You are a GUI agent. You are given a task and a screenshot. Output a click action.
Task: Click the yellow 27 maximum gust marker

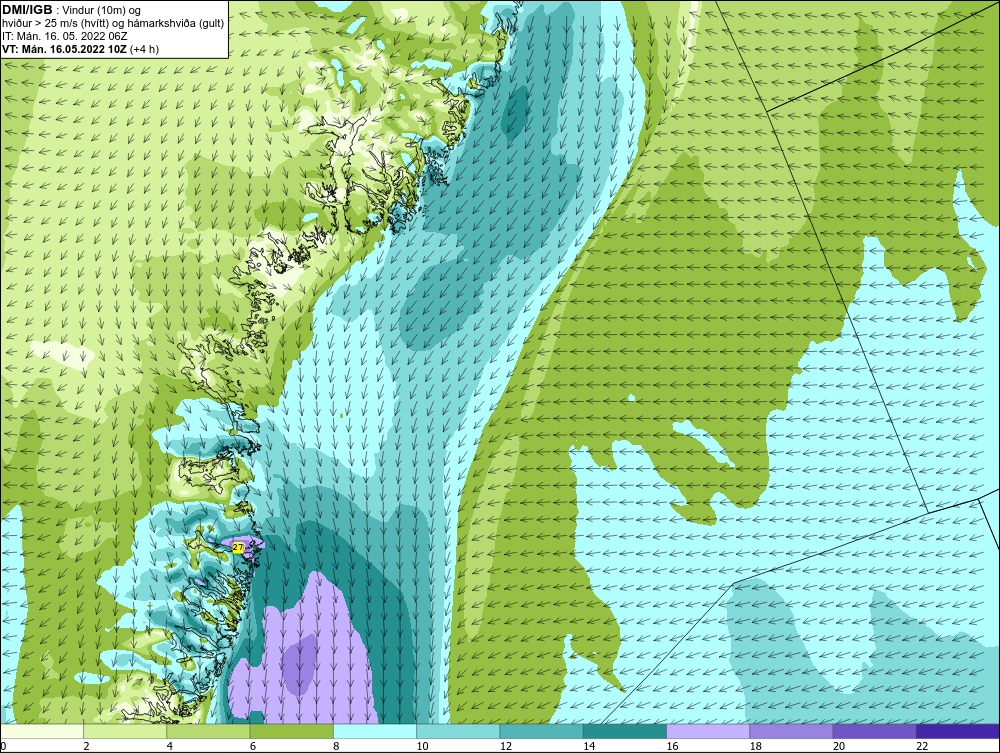[x=238, y=548]
